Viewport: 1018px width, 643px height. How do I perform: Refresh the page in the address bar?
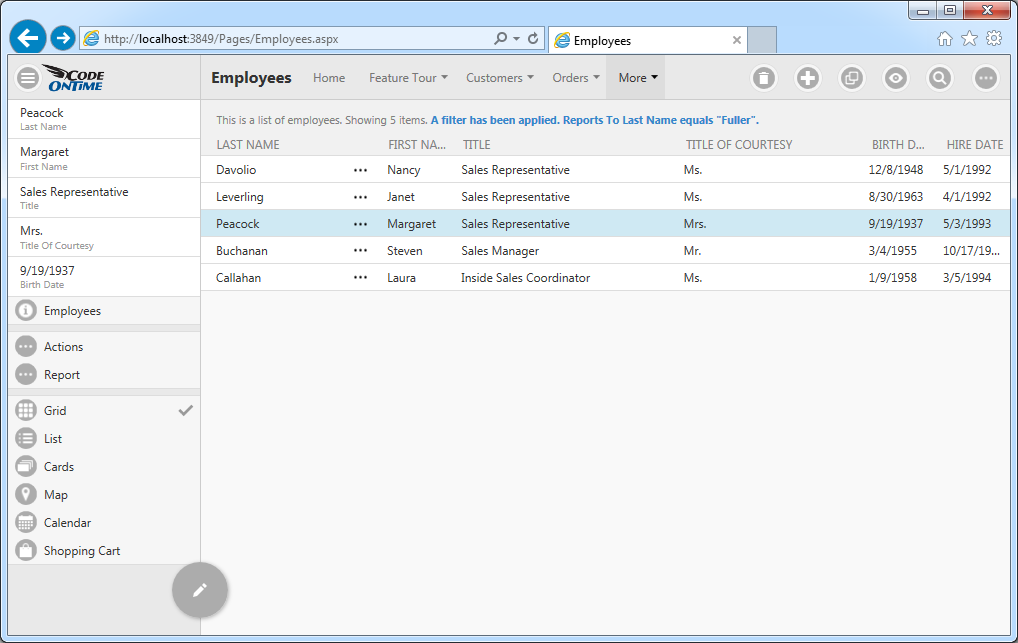pyautogui.click(x=533, y=38)
